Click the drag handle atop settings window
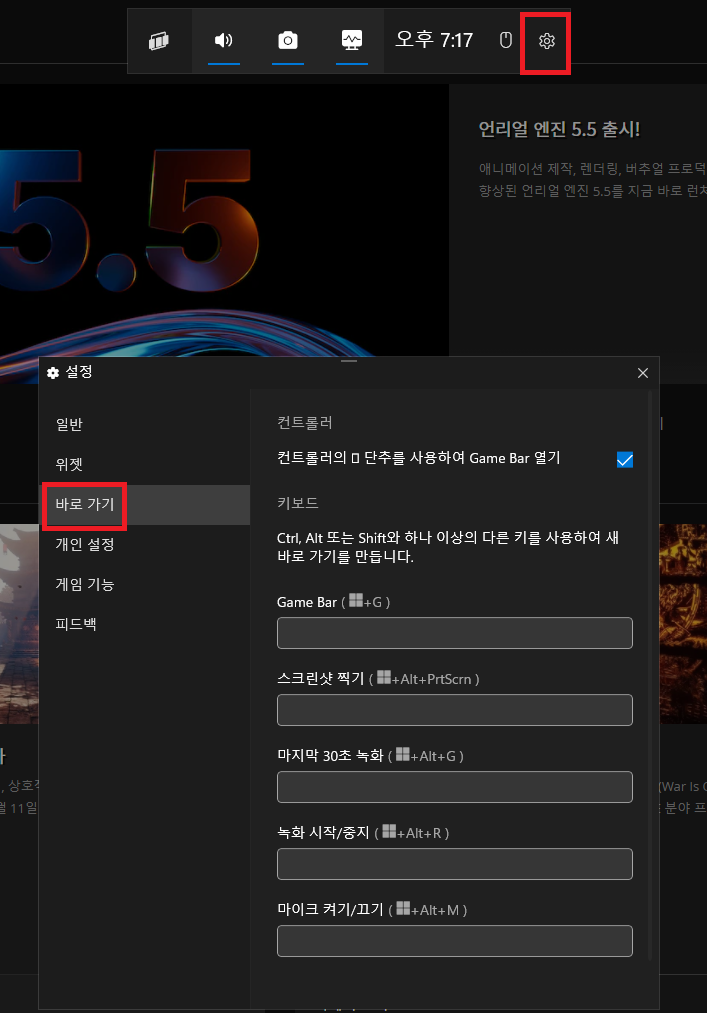 349,361
